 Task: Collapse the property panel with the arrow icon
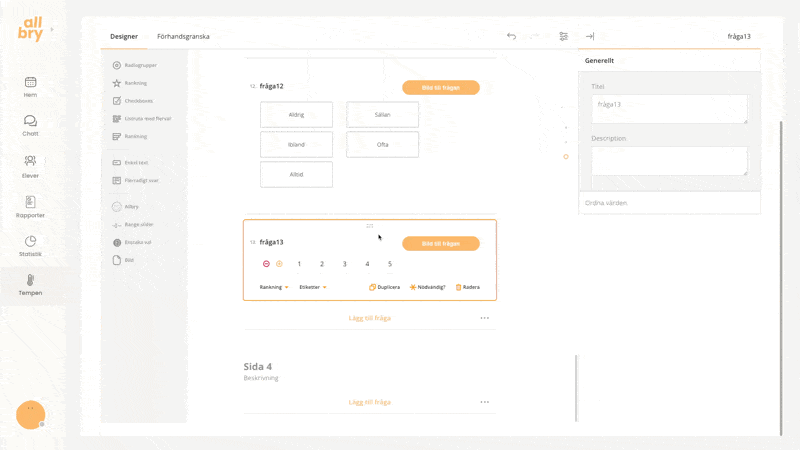click(x=590, y=36)
